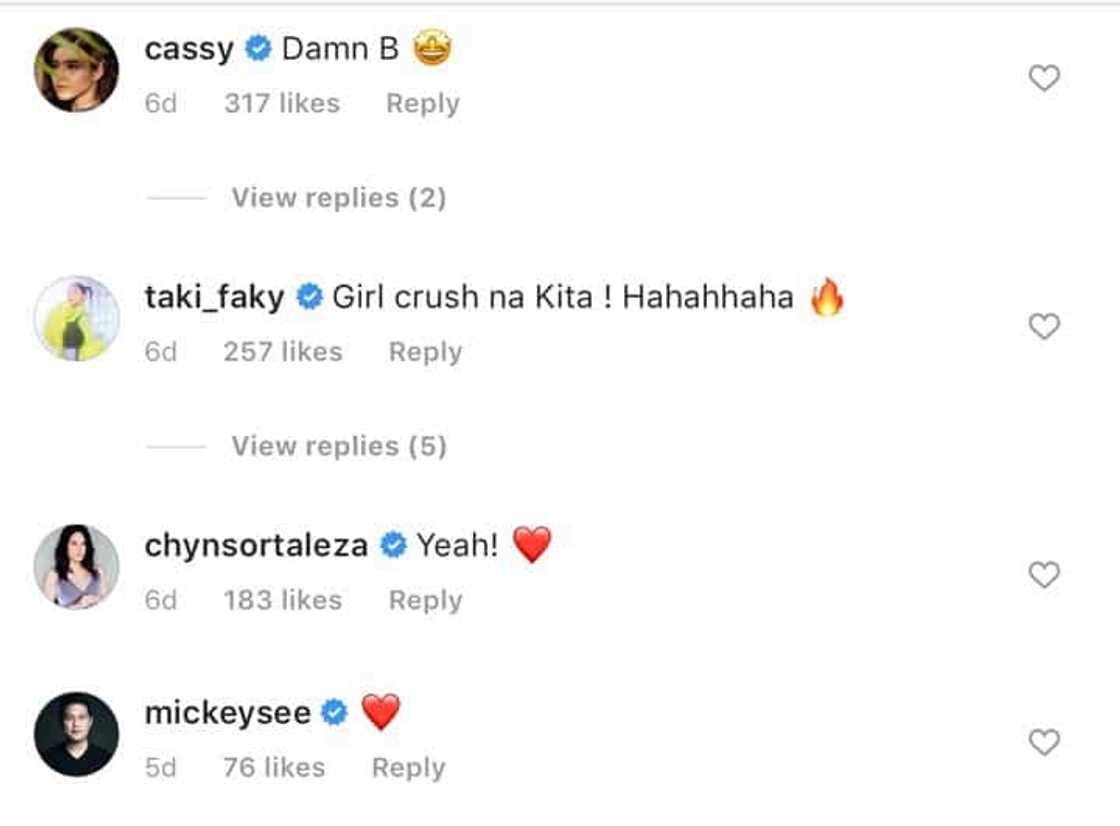
Task: Like chynsortaleza's comment with the heart outline
Action: pyautogui.click(x=1043, y=575)
